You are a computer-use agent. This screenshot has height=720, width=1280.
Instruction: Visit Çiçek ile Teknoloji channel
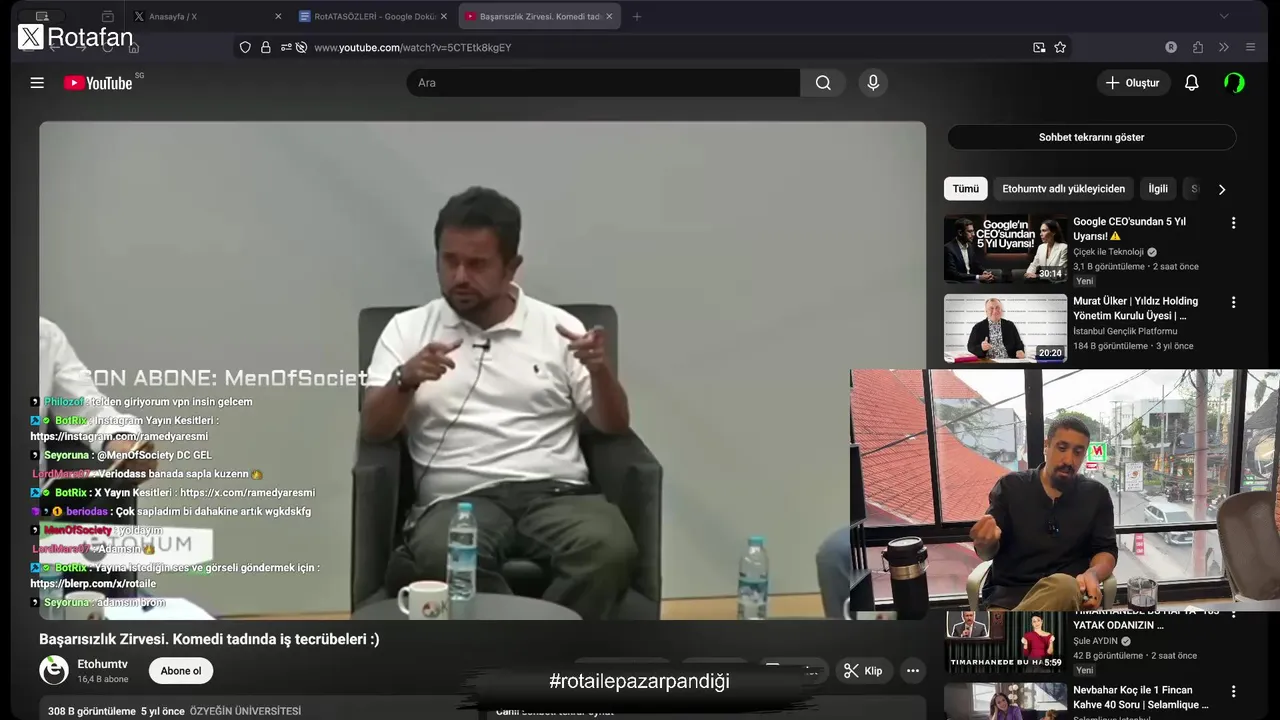(x=1108, y=252)
